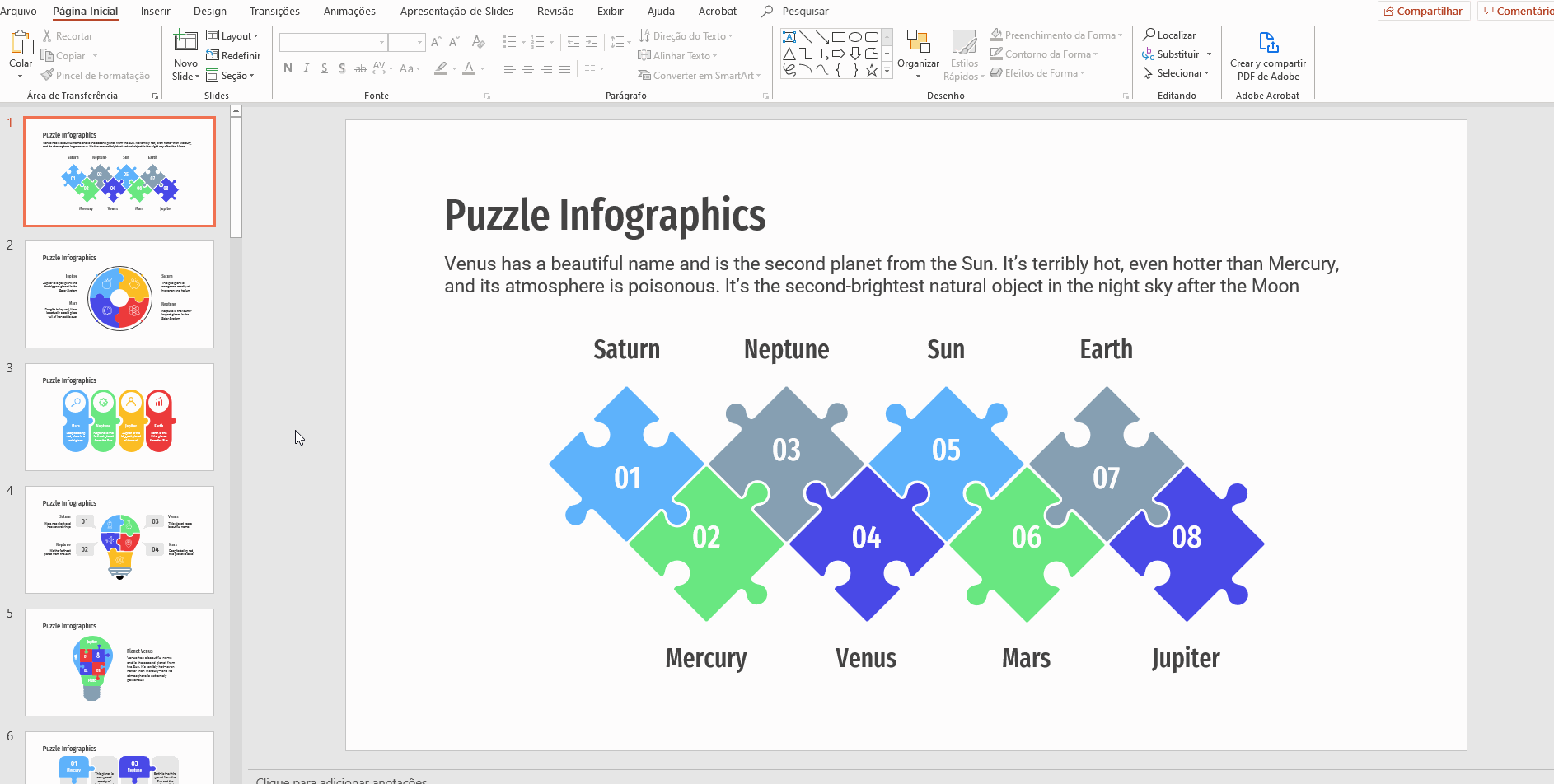
Task: Increase list indent level
Action: (x=592, y=42)
